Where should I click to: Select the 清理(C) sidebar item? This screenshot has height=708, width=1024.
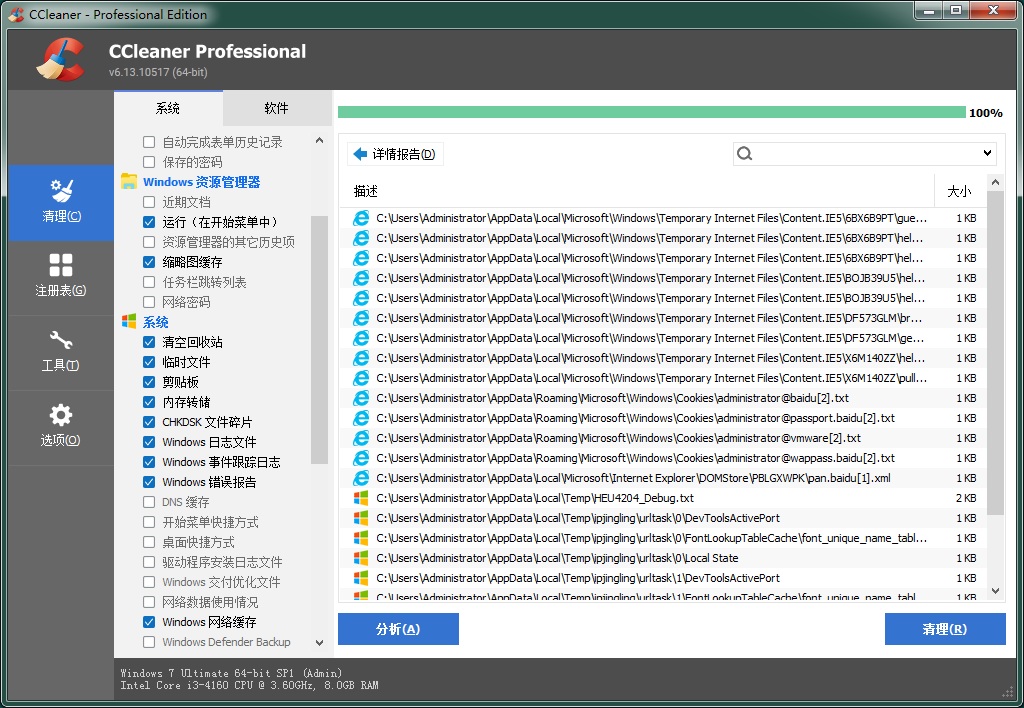[61, 202]
